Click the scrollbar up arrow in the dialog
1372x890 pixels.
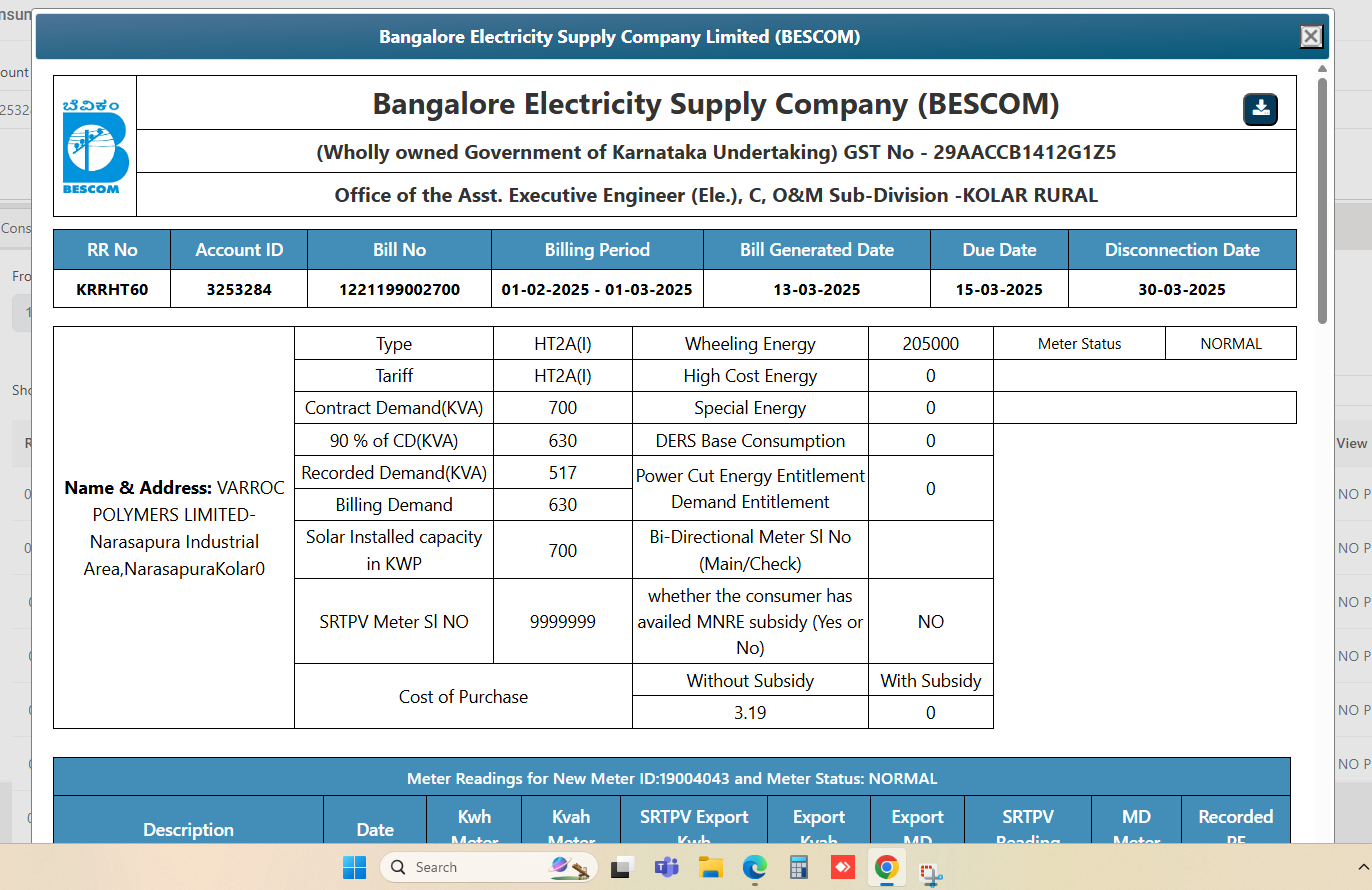1322,69
